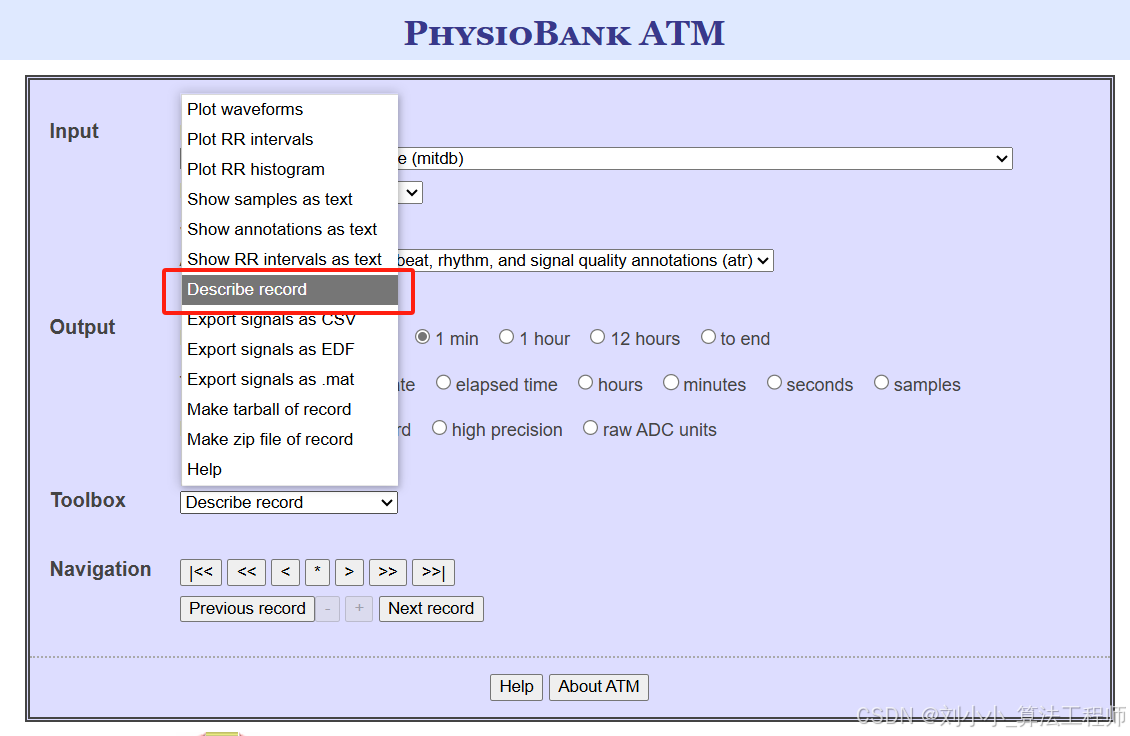Select Help in the toolbox list
1130x736 pixels.
coord(289,469)
